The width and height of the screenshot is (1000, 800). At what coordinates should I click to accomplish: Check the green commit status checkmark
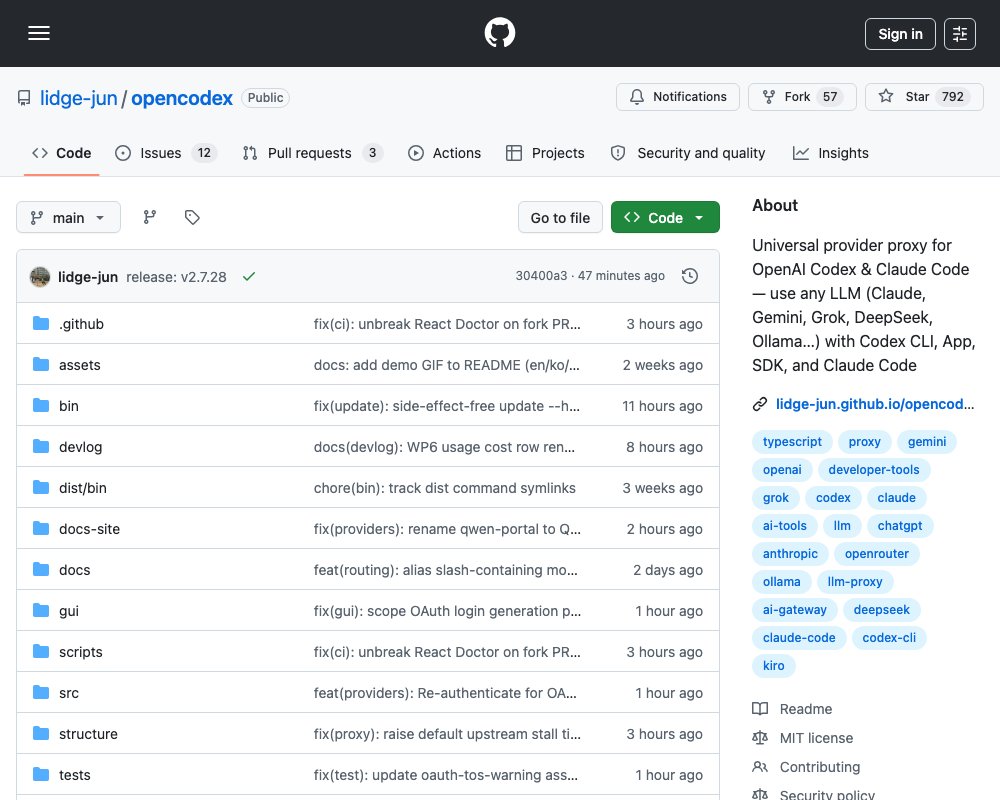pos(249,276)
